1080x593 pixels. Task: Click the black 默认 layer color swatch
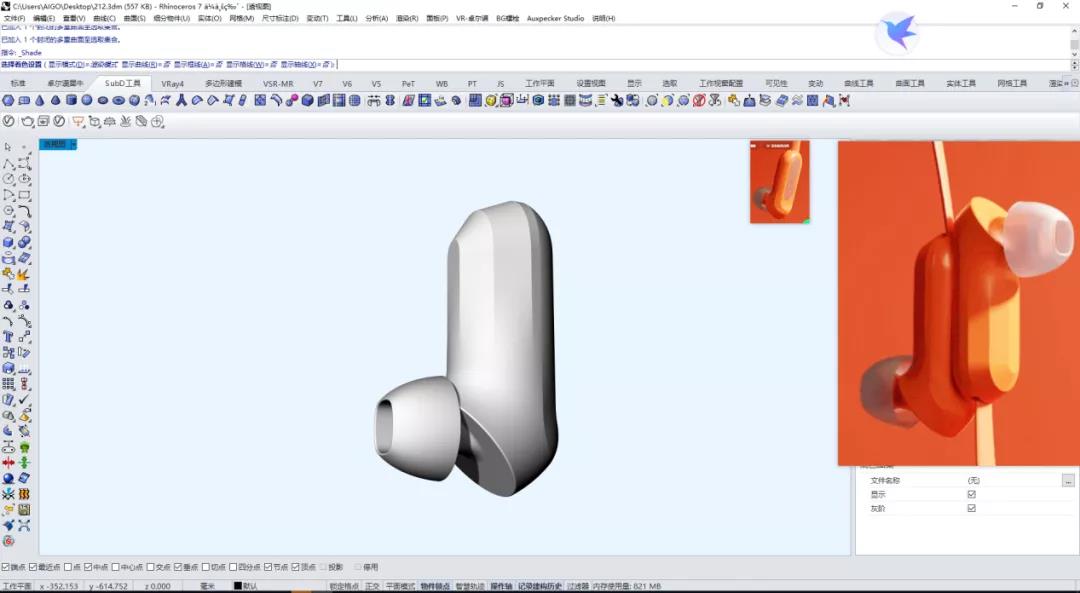pos(238,586)
